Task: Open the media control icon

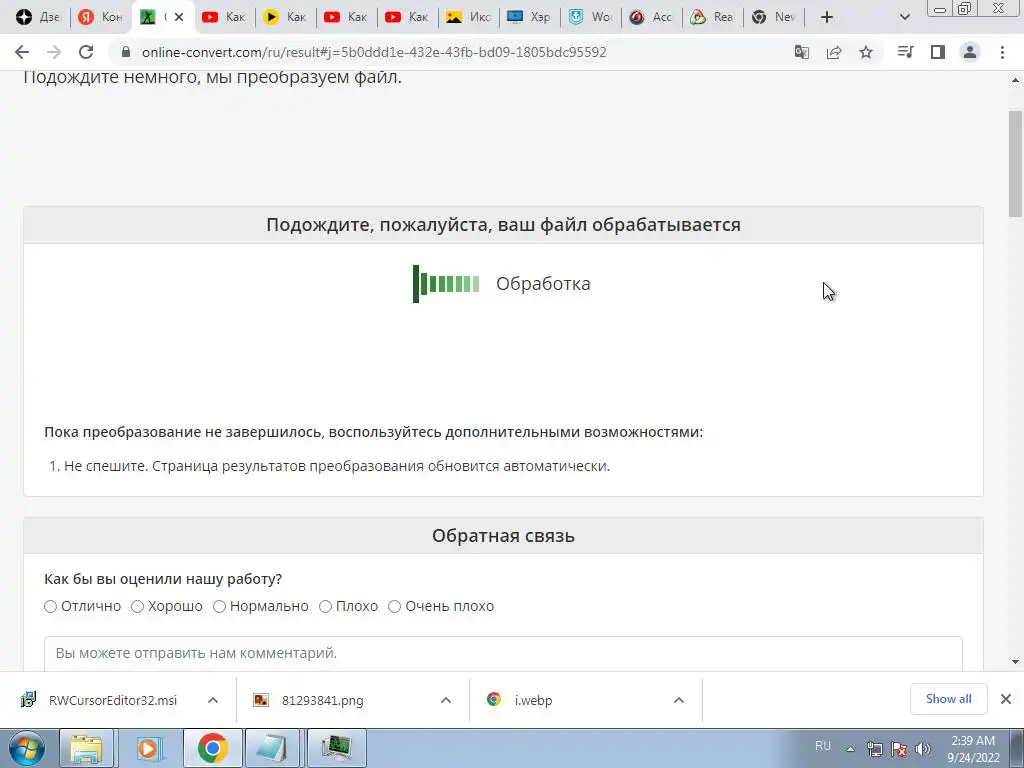Action: [x=905, y=52]
